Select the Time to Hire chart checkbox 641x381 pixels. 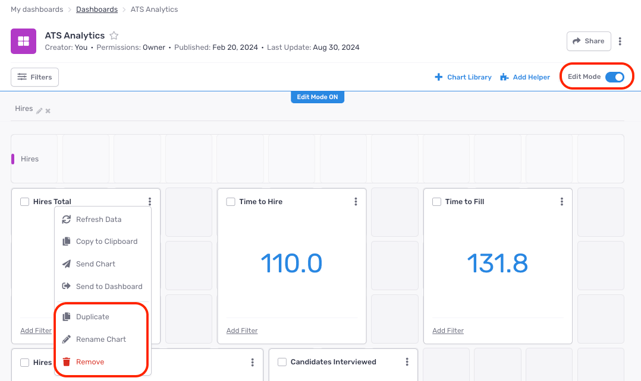pyautogui.click(x=231, y=202)
